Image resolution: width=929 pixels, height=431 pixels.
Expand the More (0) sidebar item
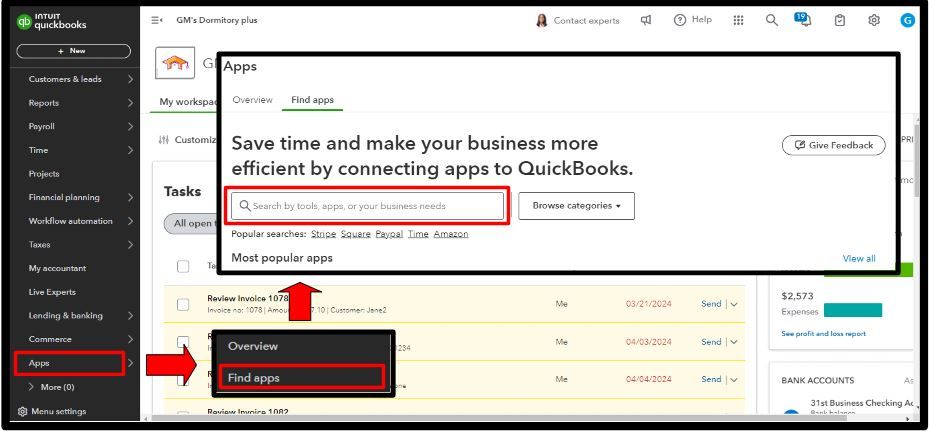pyautogui.click(x=52, y=387)
